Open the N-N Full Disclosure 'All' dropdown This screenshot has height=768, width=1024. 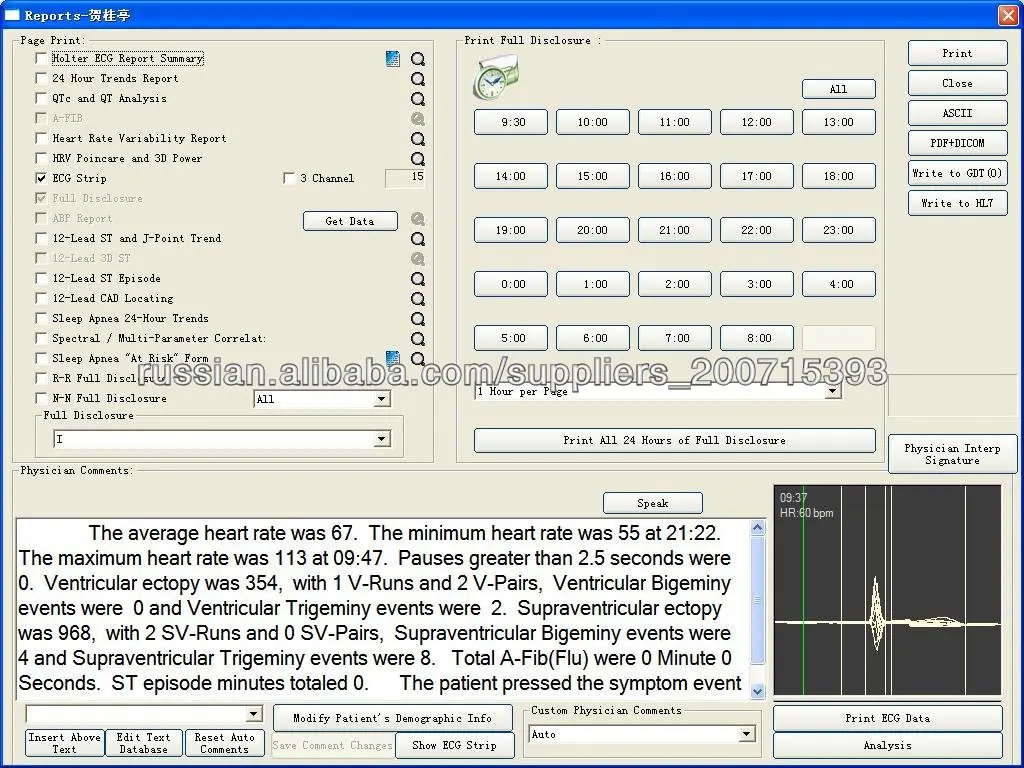click(x=381, y=399)
